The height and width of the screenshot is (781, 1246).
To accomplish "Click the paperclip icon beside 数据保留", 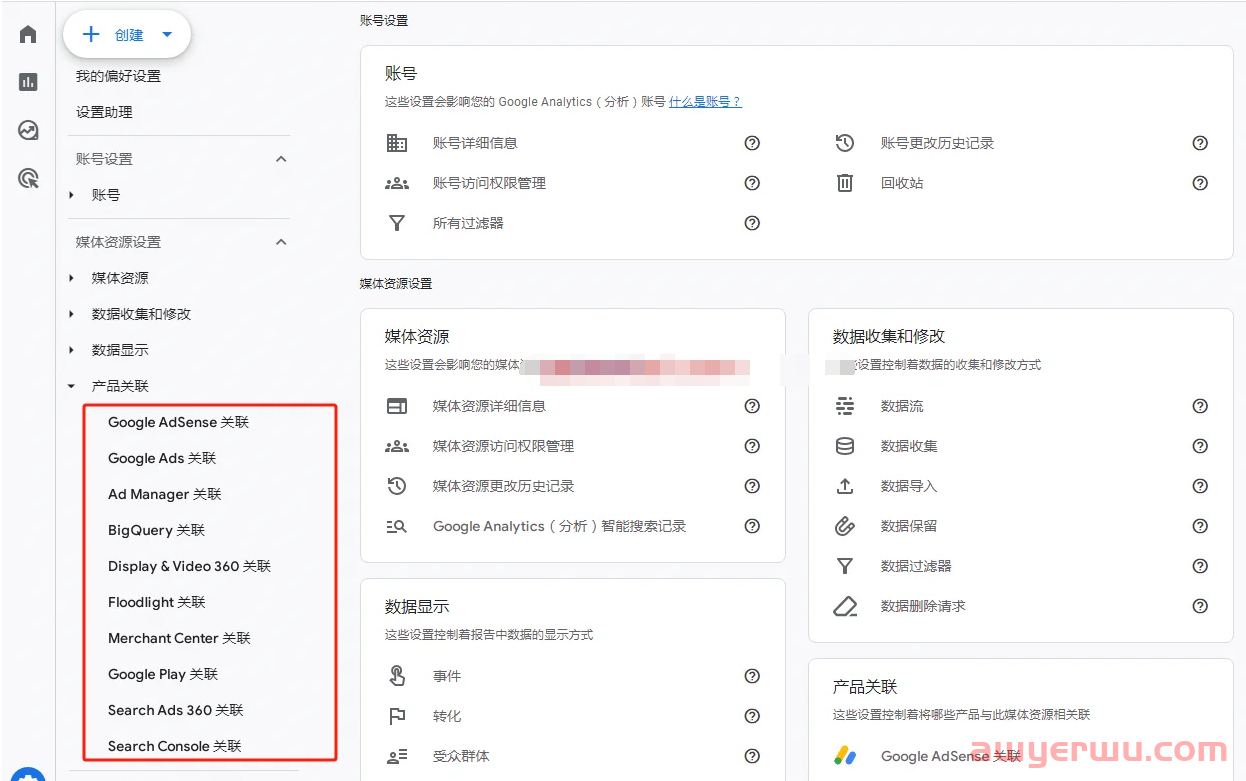I will pos(845,526).
